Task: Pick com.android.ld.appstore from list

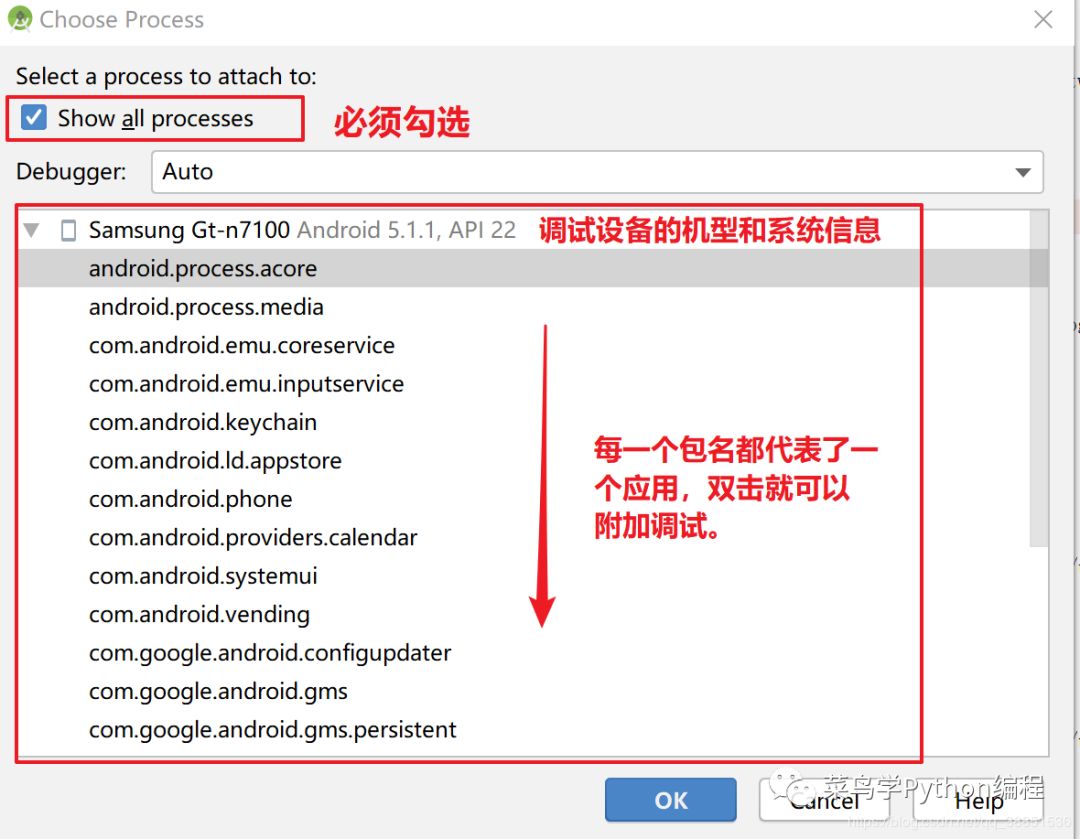Action: [x=523, y=460]
